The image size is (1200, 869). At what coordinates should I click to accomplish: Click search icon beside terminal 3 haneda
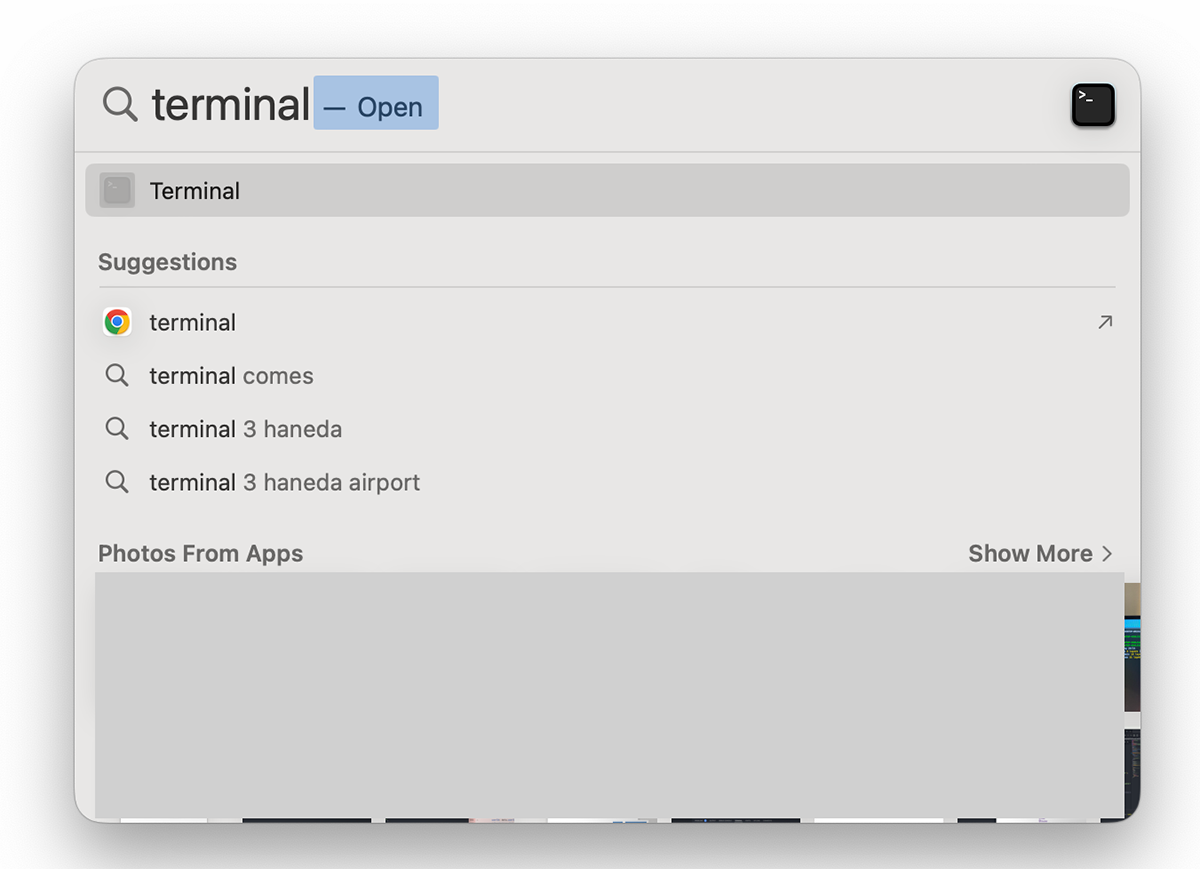(117, 429)
